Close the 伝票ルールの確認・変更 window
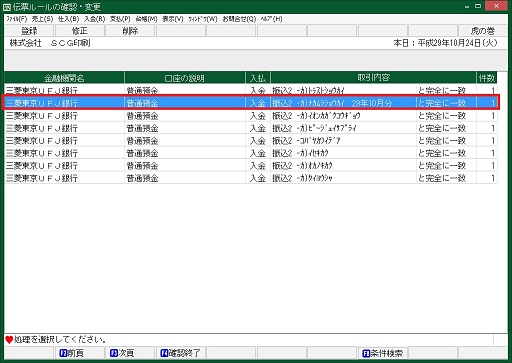Screen dimensions: 512x363 pyautogui.click(x=496, y=6)
